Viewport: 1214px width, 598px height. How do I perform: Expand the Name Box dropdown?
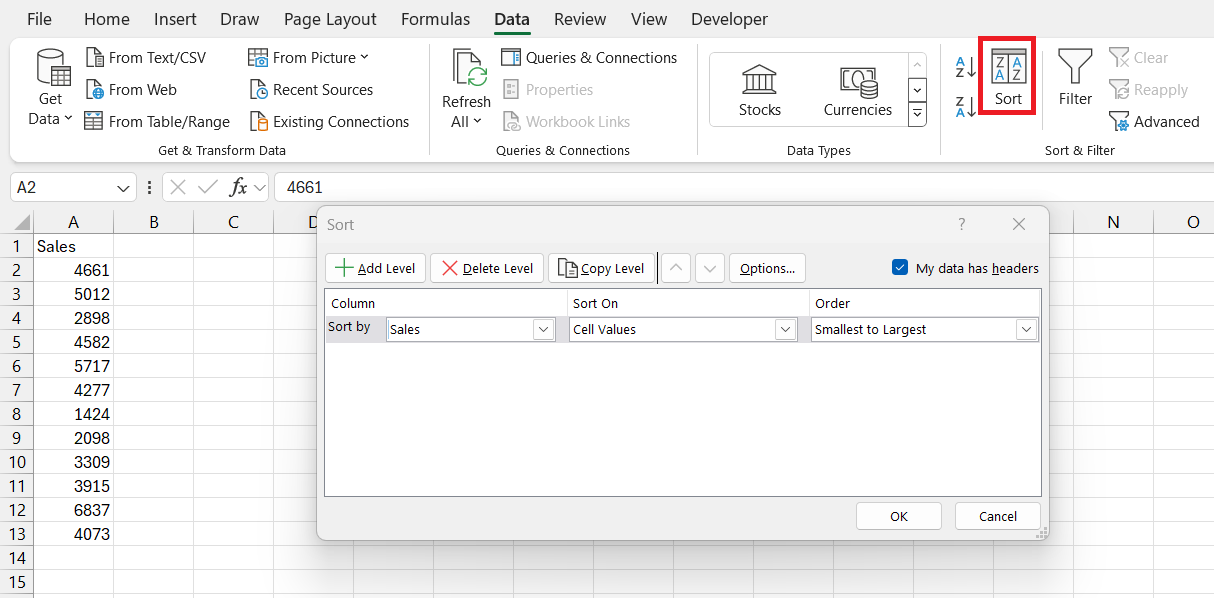[124, 188]
